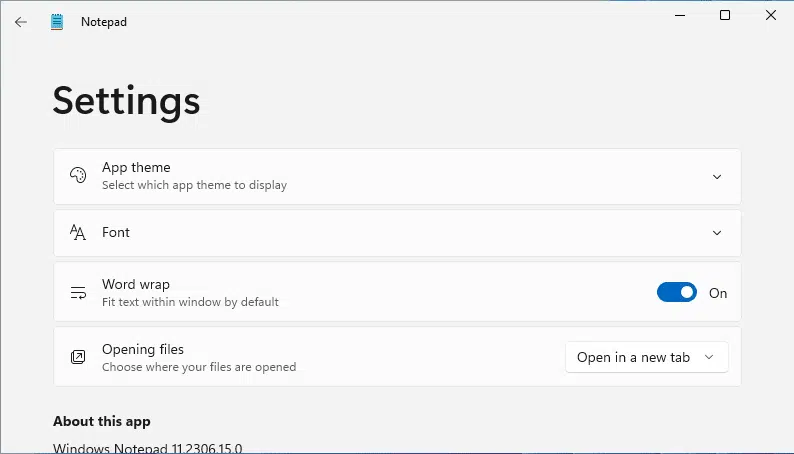This screenshot has height=454, width=794.
Task: Click the App theme palette icon
Action: [x=78, y=176]
